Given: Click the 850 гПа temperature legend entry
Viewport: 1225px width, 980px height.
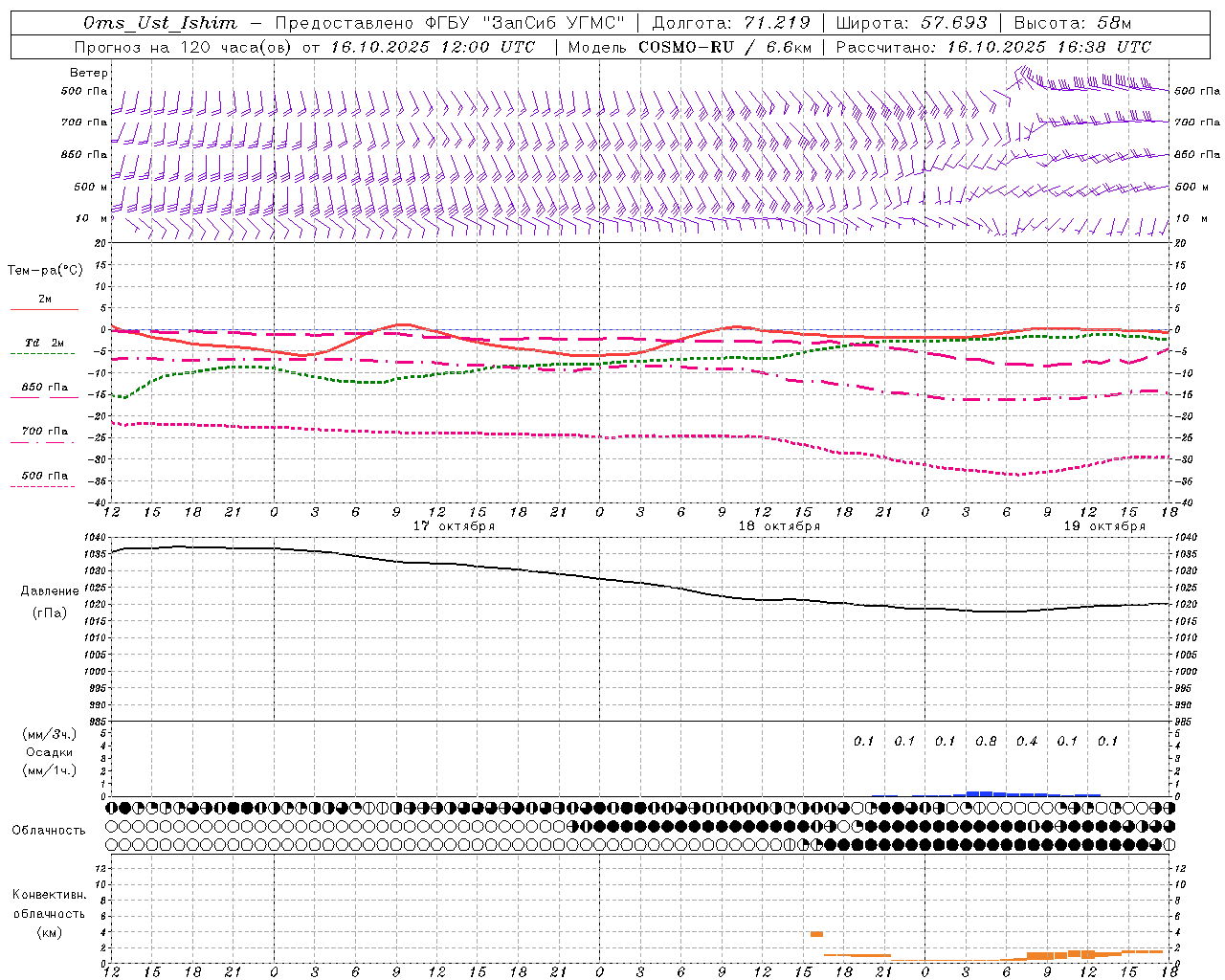Looking at the screenshot, I should [44, 388].
